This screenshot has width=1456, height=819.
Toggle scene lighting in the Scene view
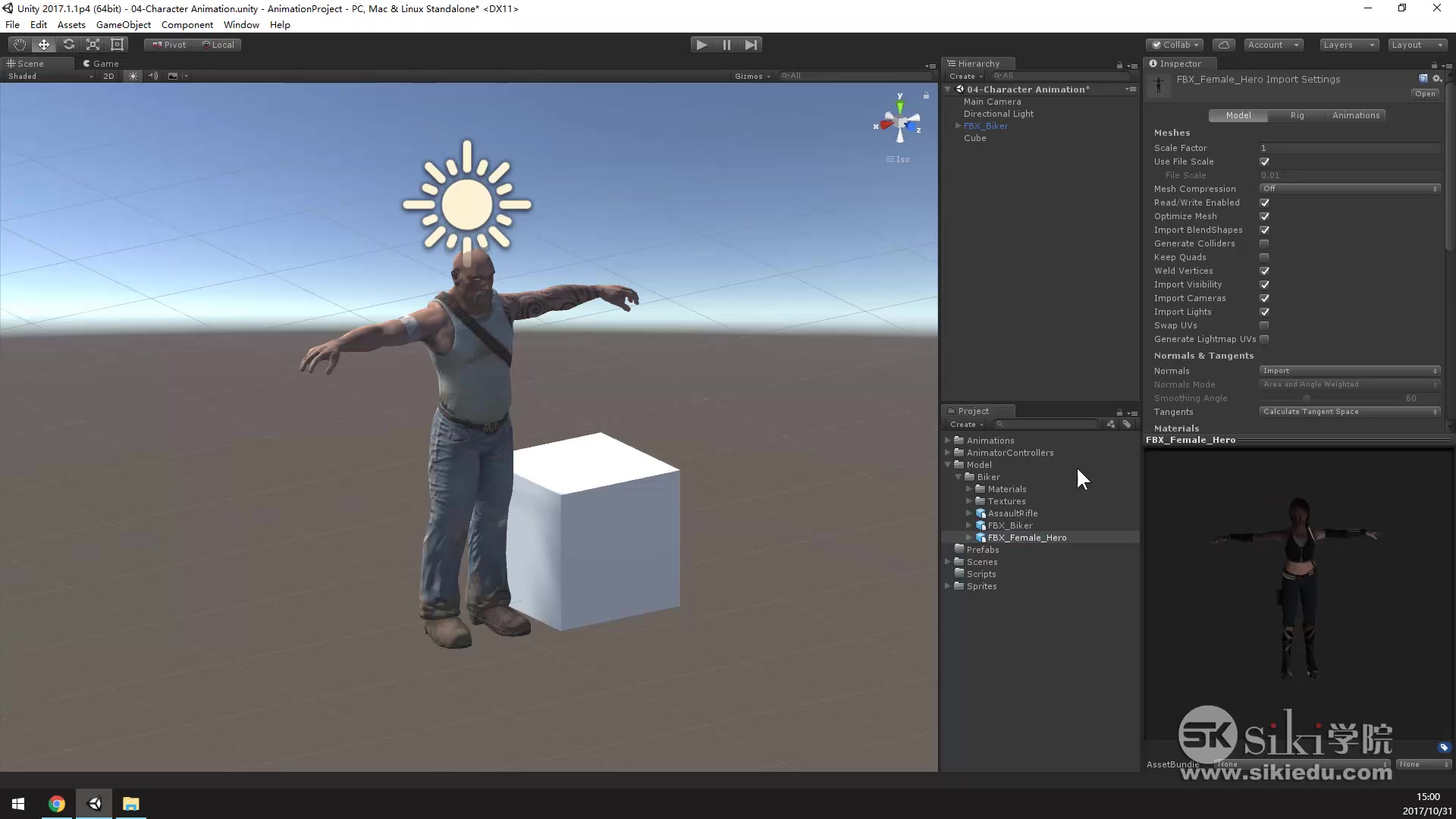(x=133, y=76)
